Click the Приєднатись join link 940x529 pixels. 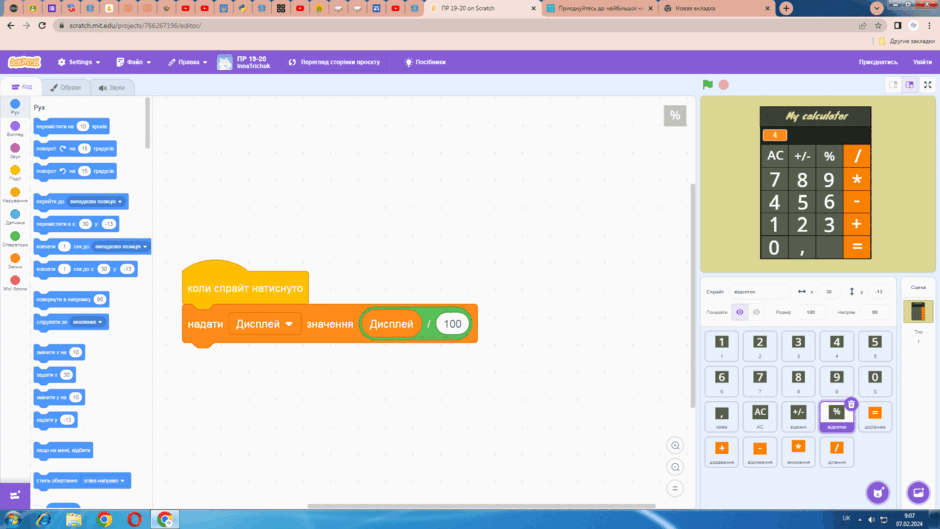(878, 62)
